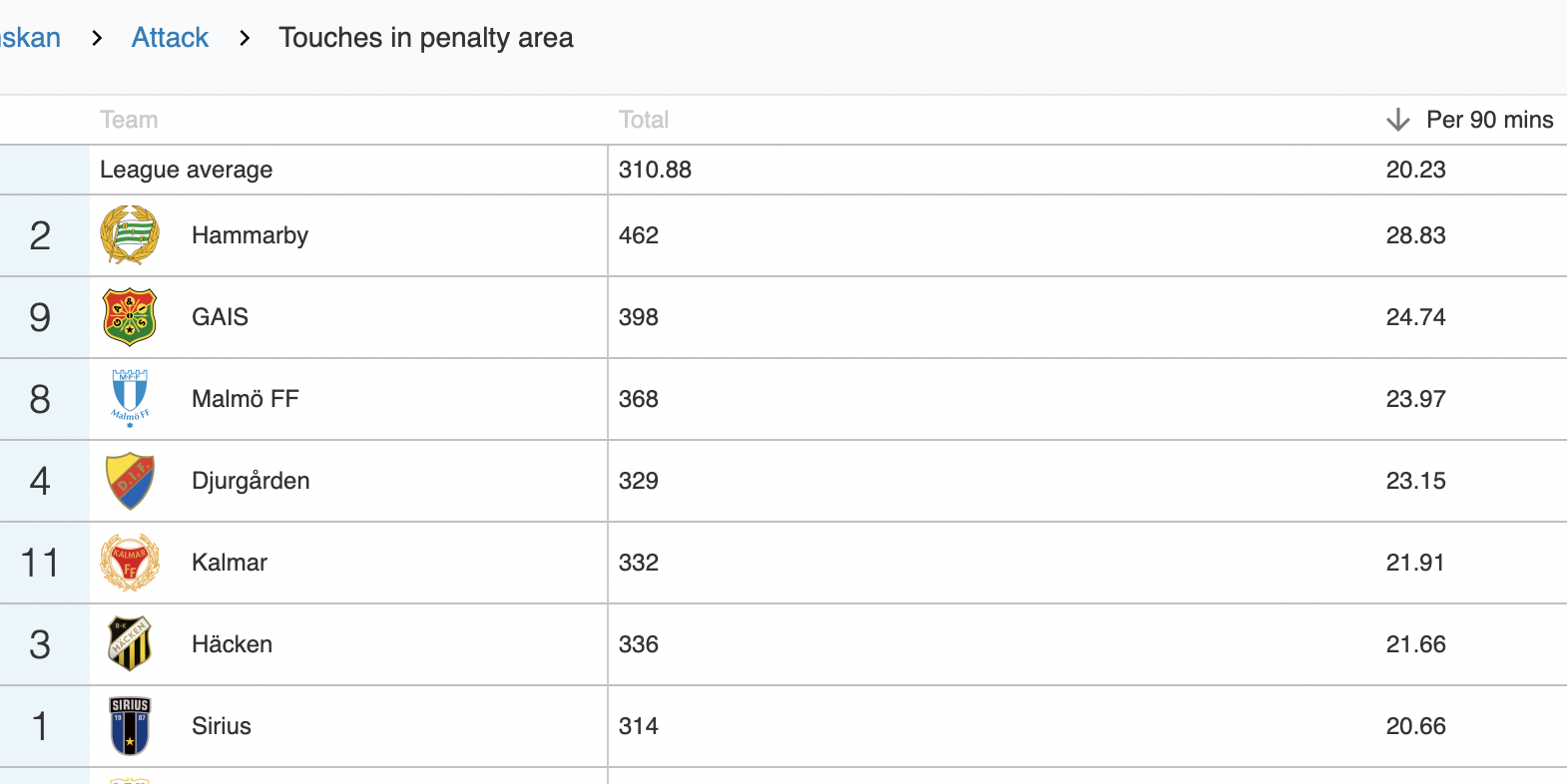
Task: Click the Häcken club crest
Action: (x=130, y=644)
